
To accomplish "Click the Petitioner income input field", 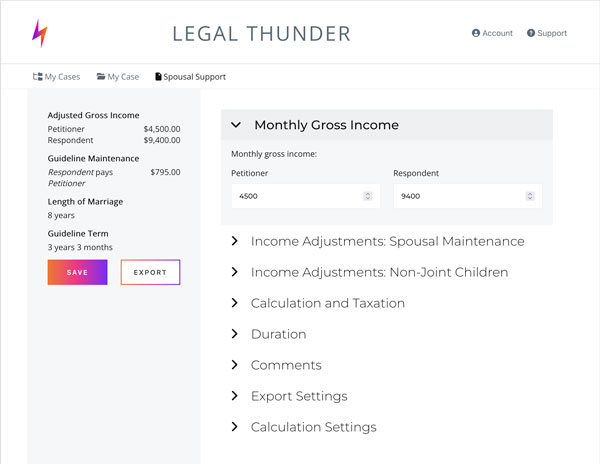I will pyautogui.click(x=295, y=196).
